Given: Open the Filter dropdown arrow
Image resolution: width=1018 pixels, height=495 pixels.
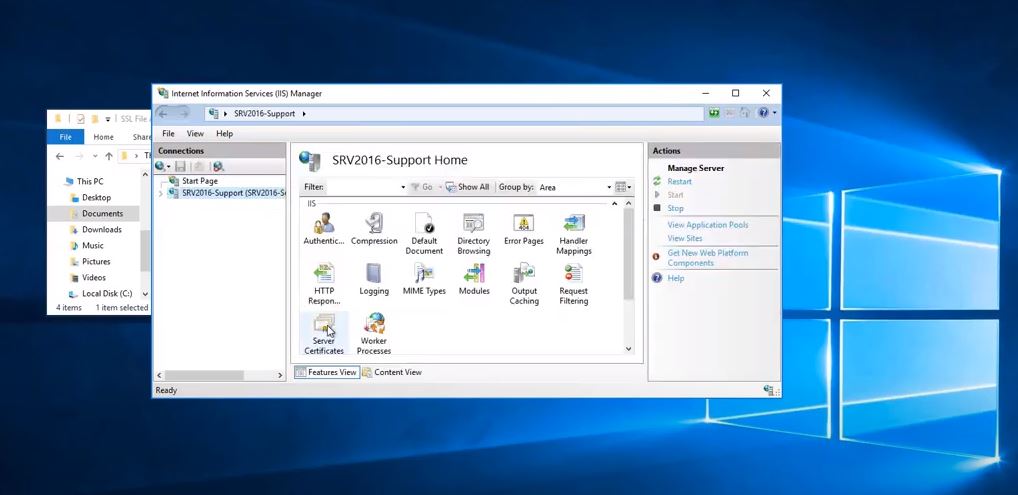Looking at the screenshot, I should click(x=403, y=187).
